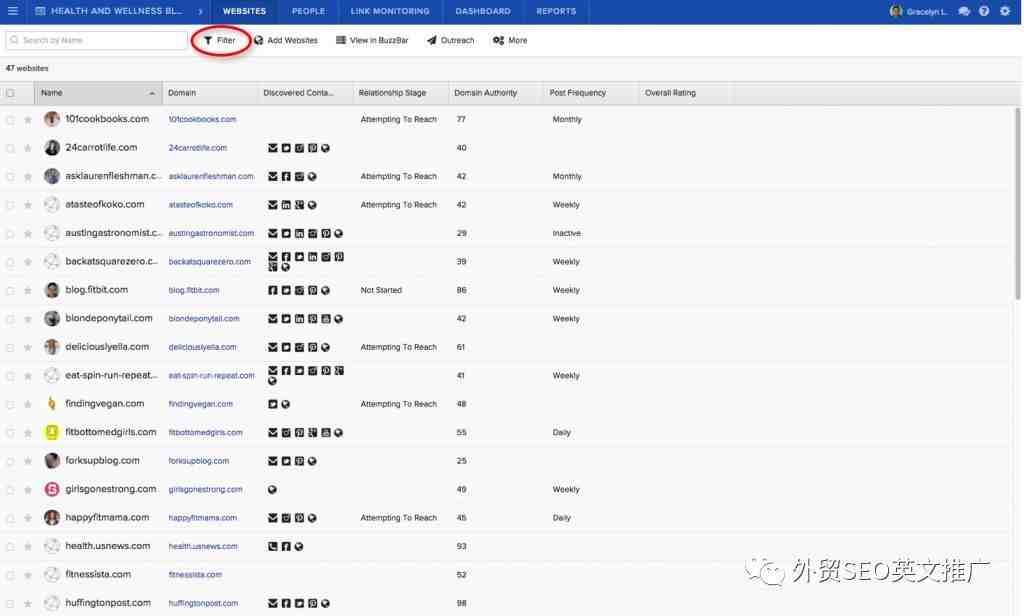
Task: Click the phone icon for health.usnews.com
Action: click(273, 546)
